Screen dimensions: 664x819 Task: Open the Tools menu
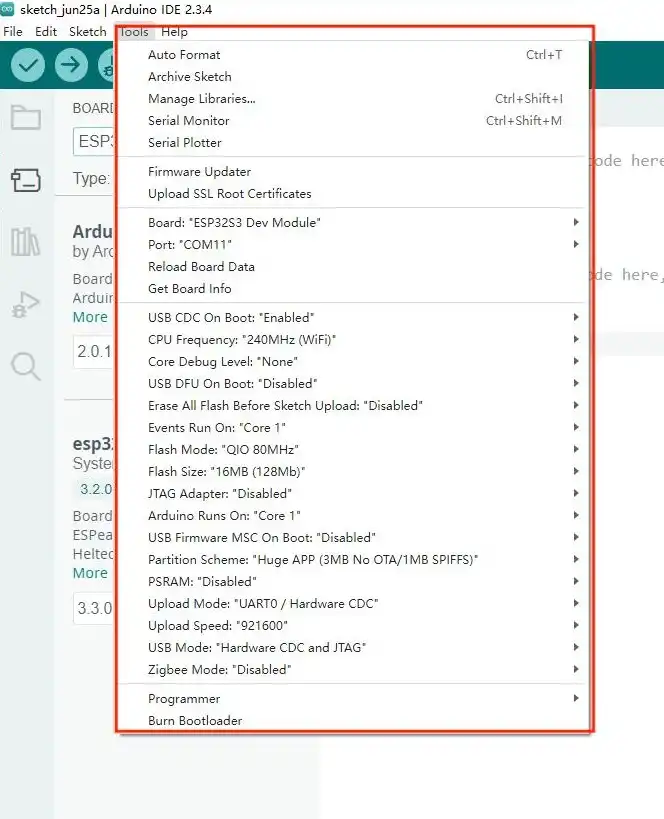(x=134, y=32)
